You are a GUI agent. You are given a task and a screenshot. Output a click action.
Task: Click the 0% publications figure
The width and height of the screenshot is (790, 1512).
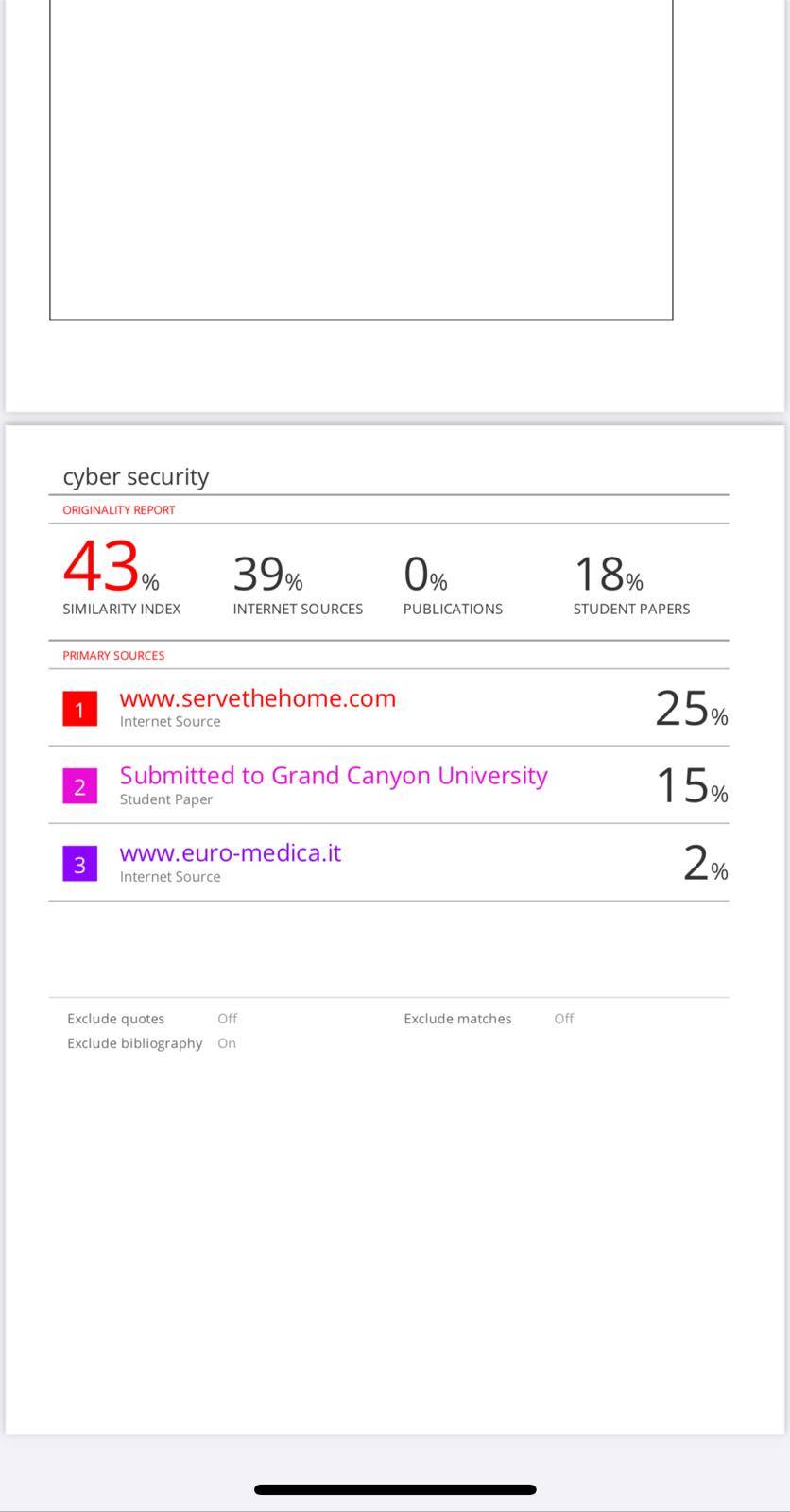(425, 574)
